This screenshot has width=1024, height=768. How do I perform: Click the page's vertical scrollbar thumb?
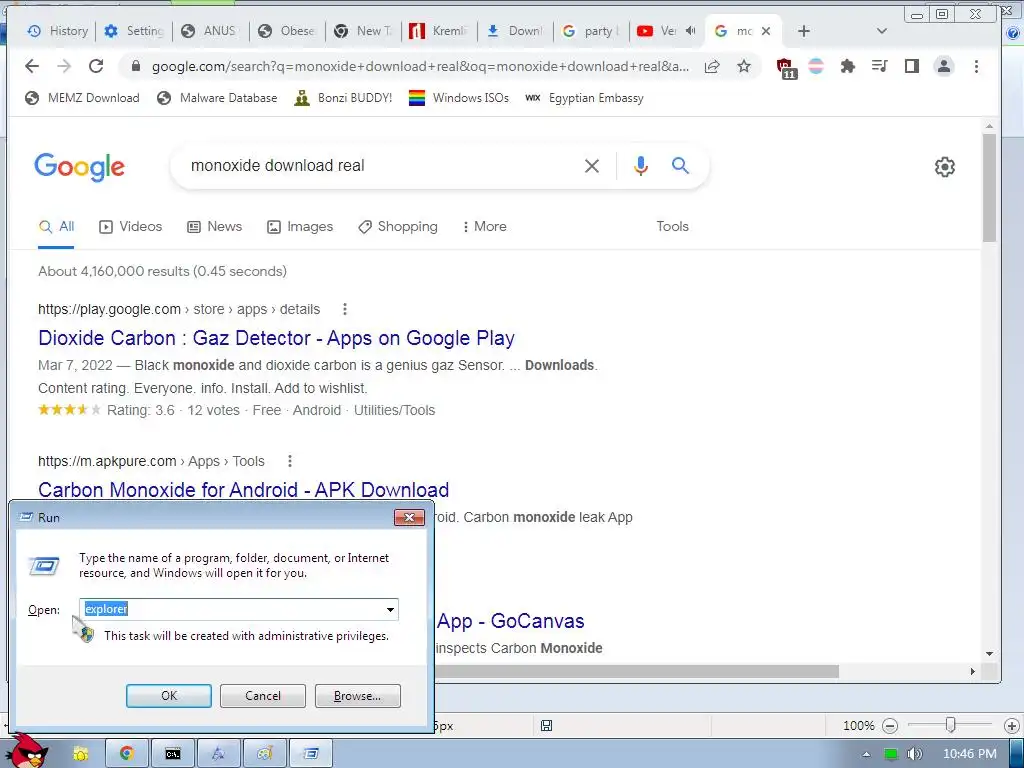989,188
